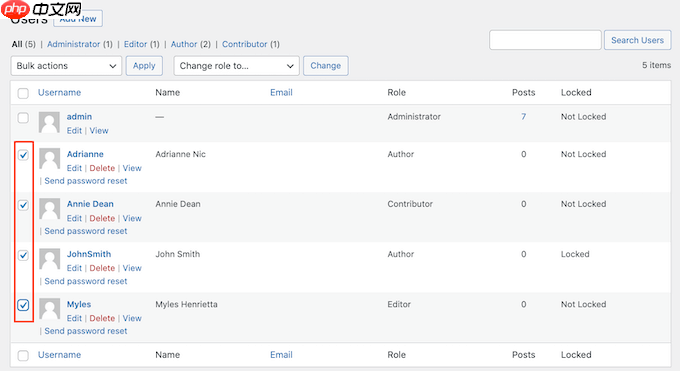Screen dimensions: 680x371
Task: Focus the user search text field
Action: coord(545,40)
